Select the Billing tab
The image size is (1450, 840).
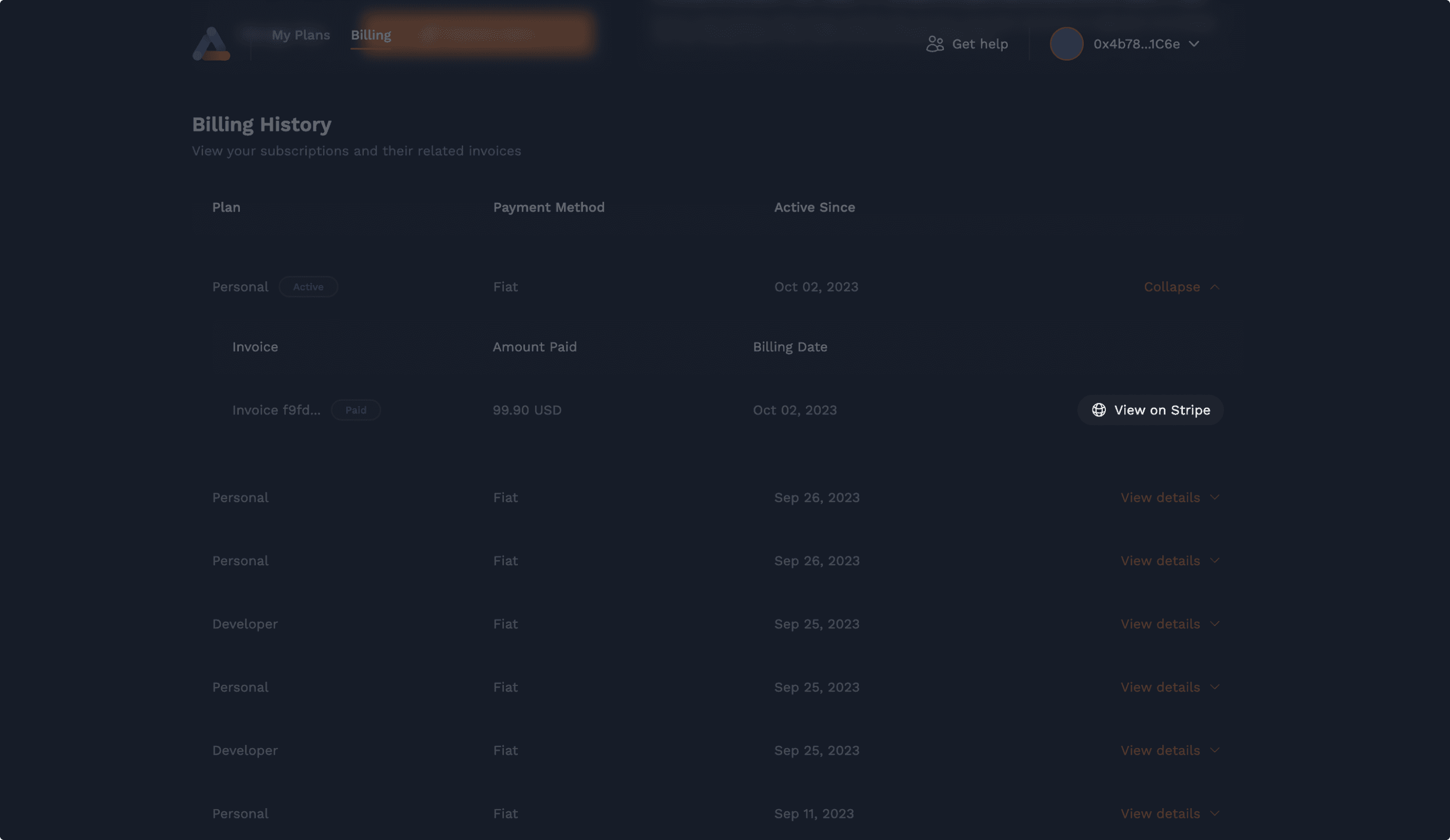coord(370,34)
